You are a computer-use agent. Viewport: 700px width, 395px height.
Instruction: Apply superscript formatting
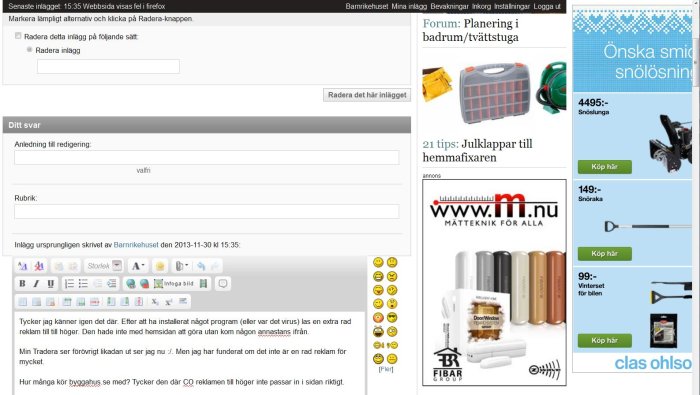[x=169, y=302]
